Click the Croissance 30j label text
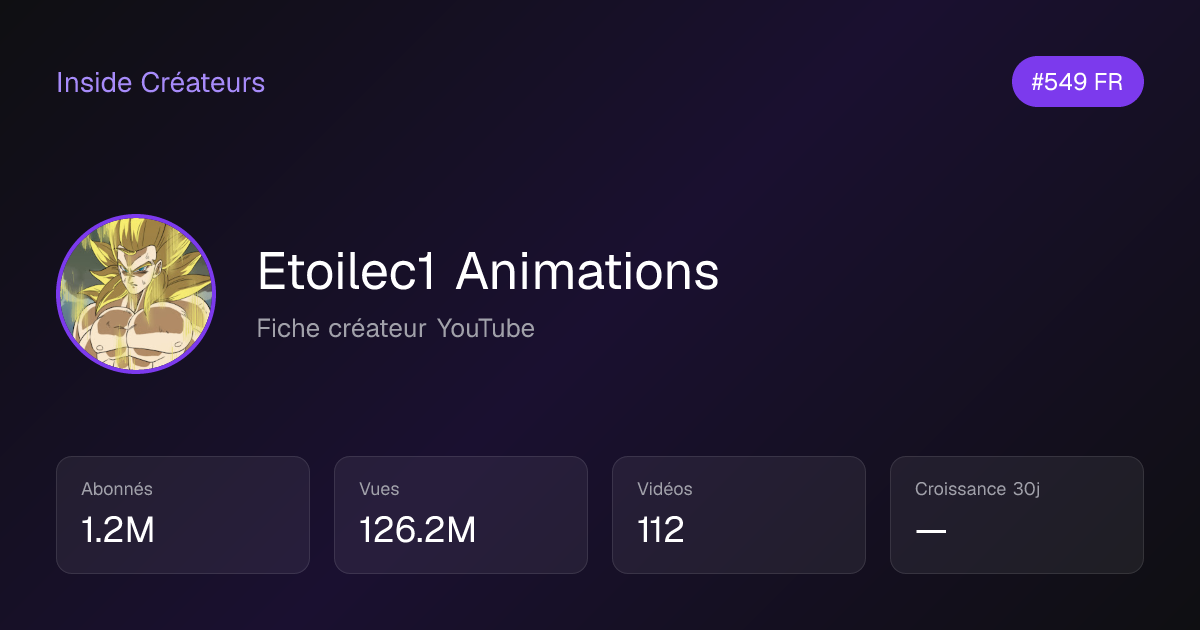1200x630 pixels. pyautogui.click(x=977, y=489)
